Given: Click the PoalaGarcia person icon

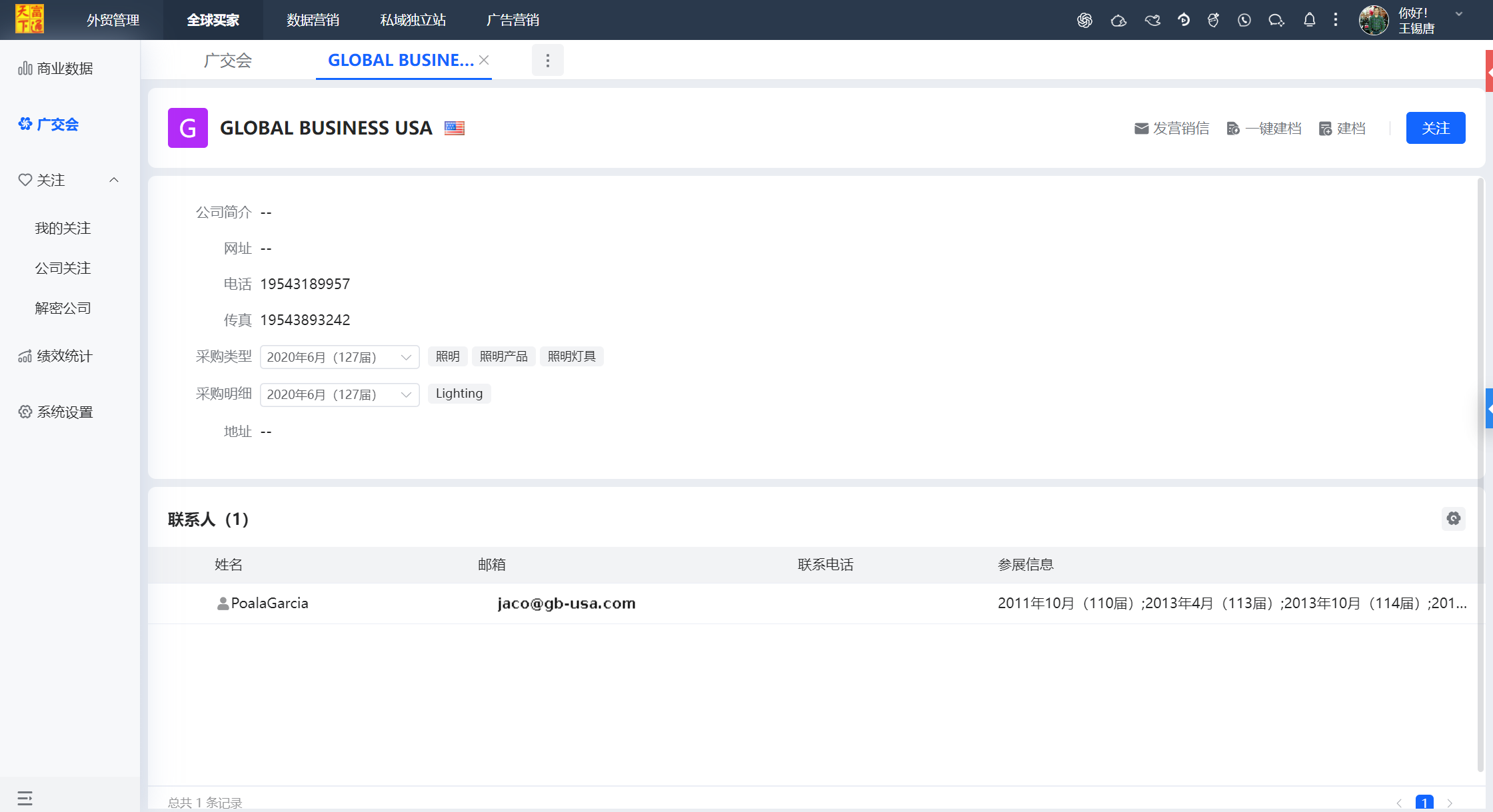Looking at the screenshot, I should [x=223, y=604].
